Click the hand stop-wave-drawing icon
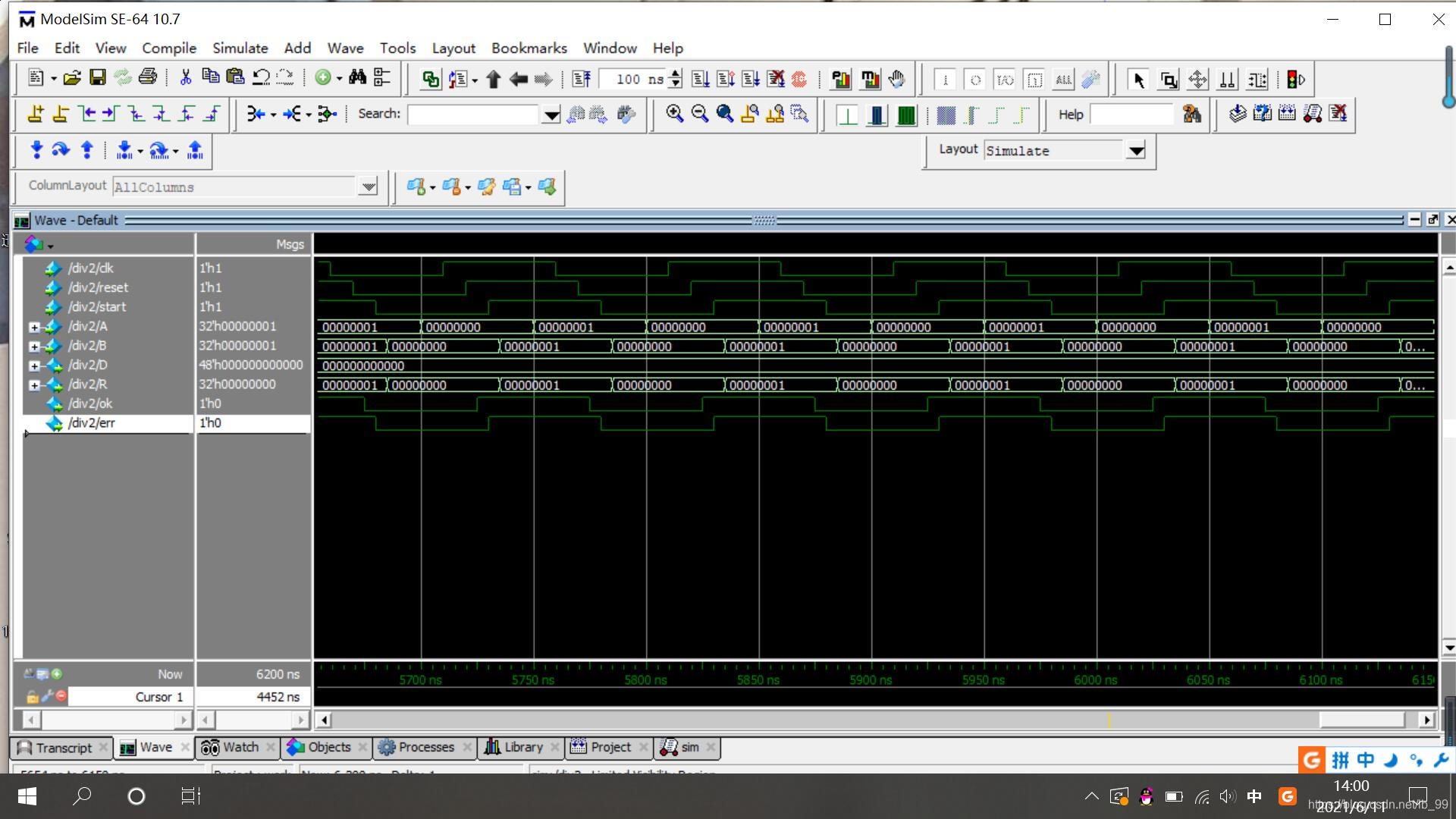This screenshot has height=819, width=1456. (x=897, y=79)
